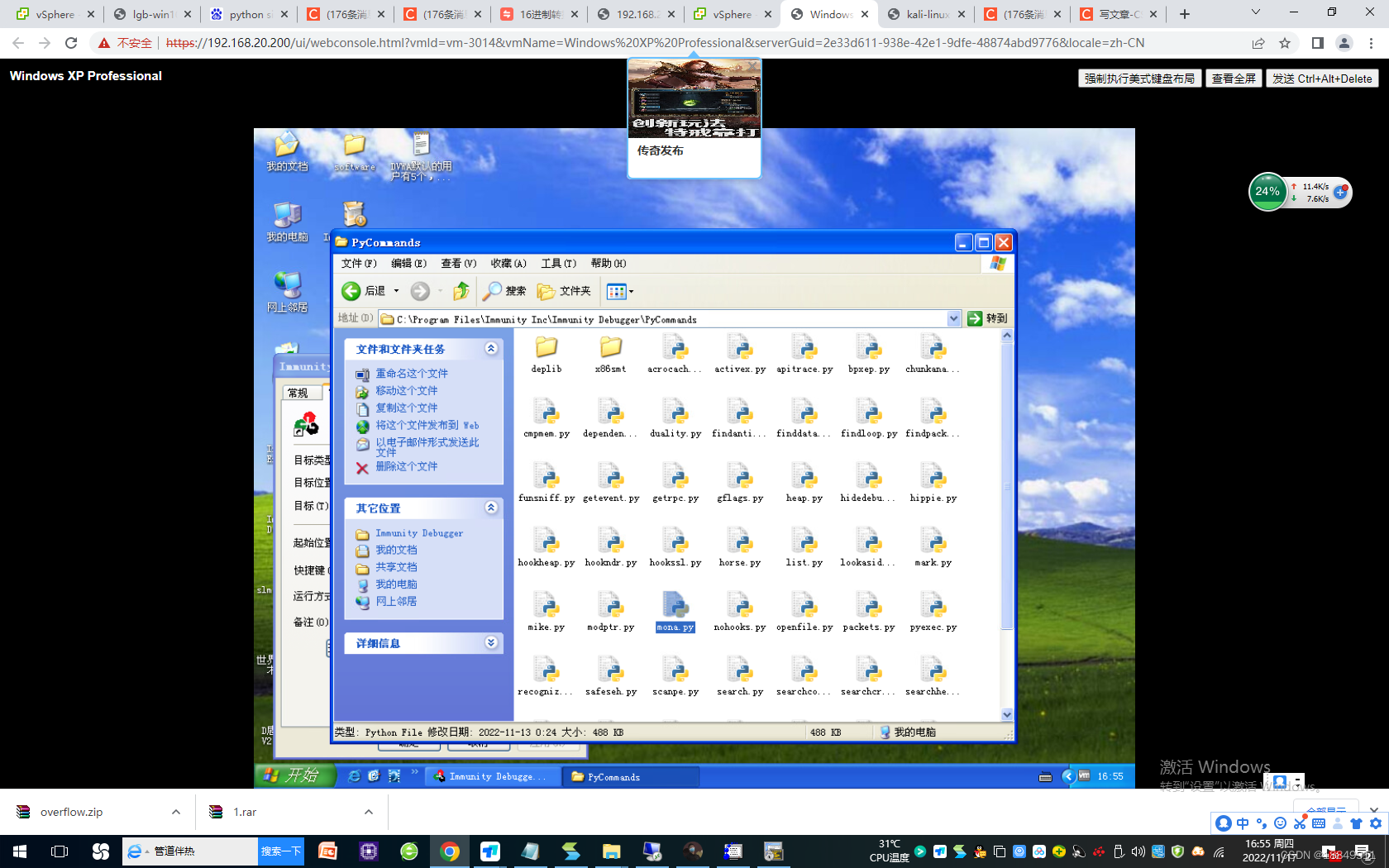The height and width of the screenshot is (868, 1389).
Task: Click 复制这个文件 task link
Action: click(x=407, y=408)
